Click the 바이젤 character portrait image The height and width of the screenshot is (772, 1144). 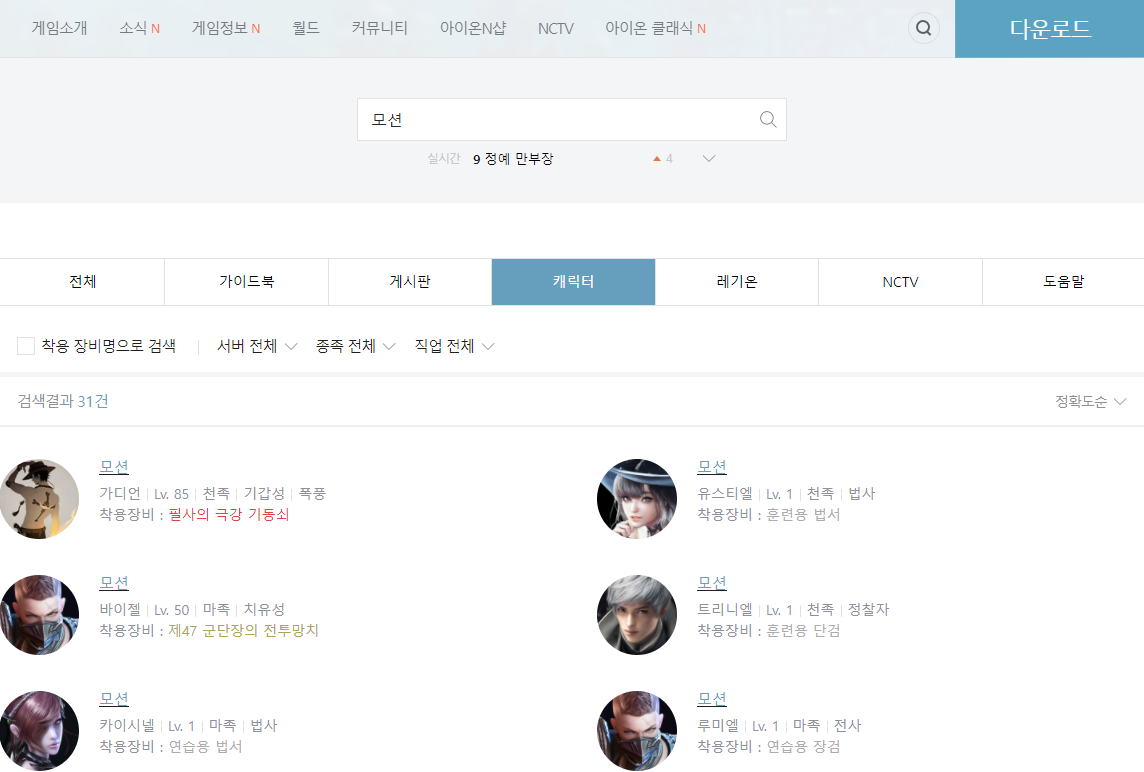point(40,615)
